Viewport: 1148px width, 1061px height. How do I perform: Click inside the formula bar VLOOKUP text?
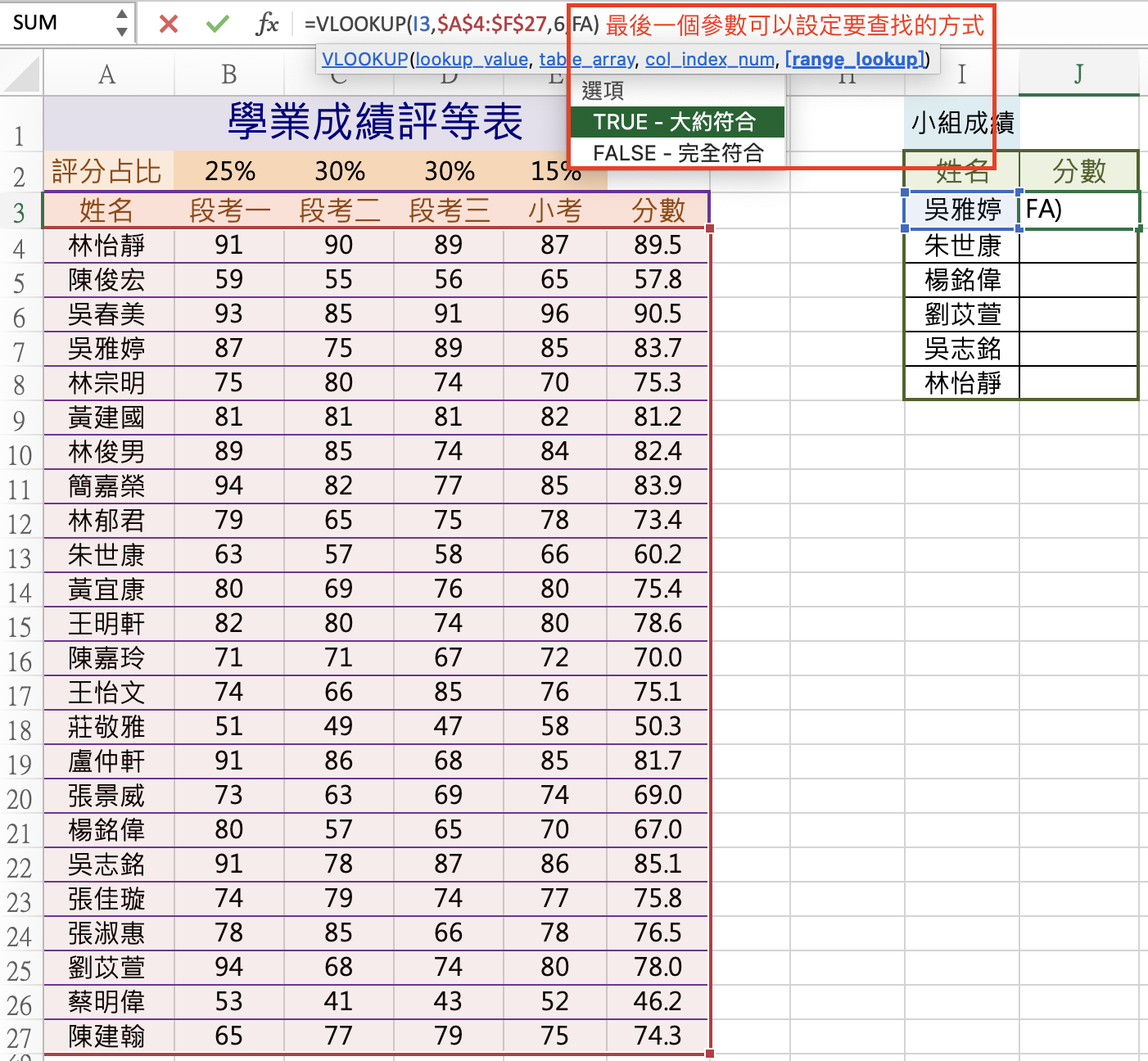(451, 25)
